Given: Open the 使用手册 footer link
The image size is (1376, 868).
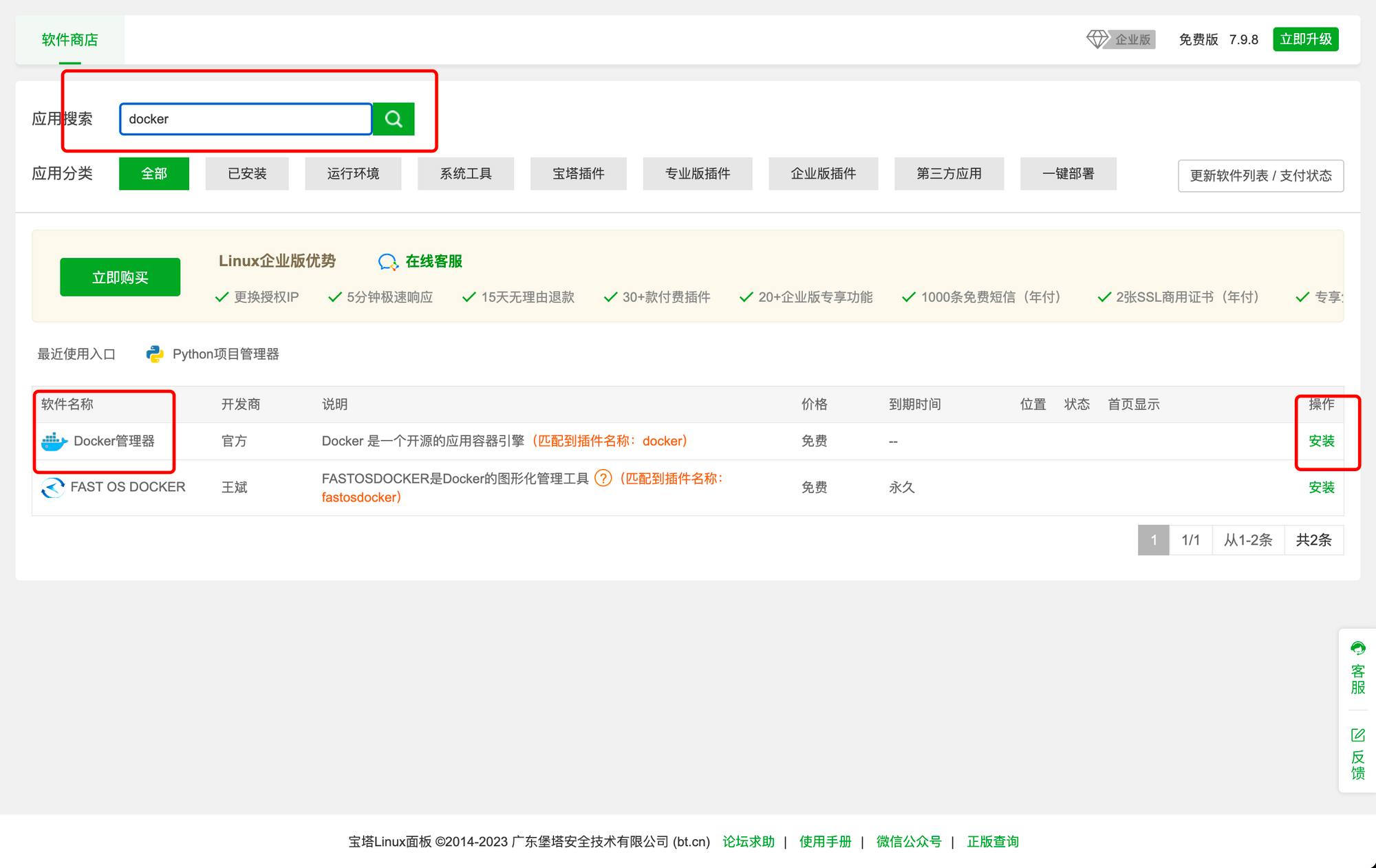Looking at the screenshot, I should [826, 842].
